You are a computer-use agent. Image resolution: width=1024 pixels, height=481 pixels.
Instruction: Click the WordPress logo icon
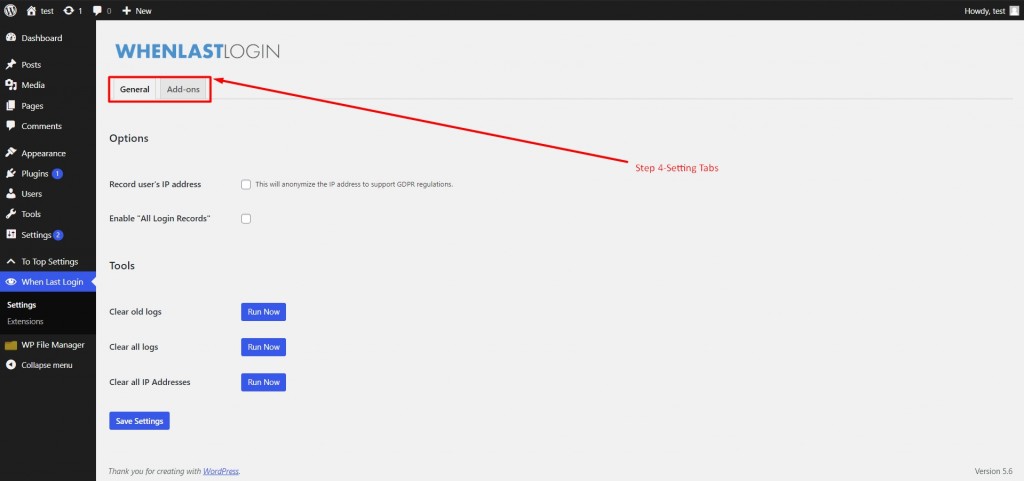pyautogui.click(x=10, y=10)
